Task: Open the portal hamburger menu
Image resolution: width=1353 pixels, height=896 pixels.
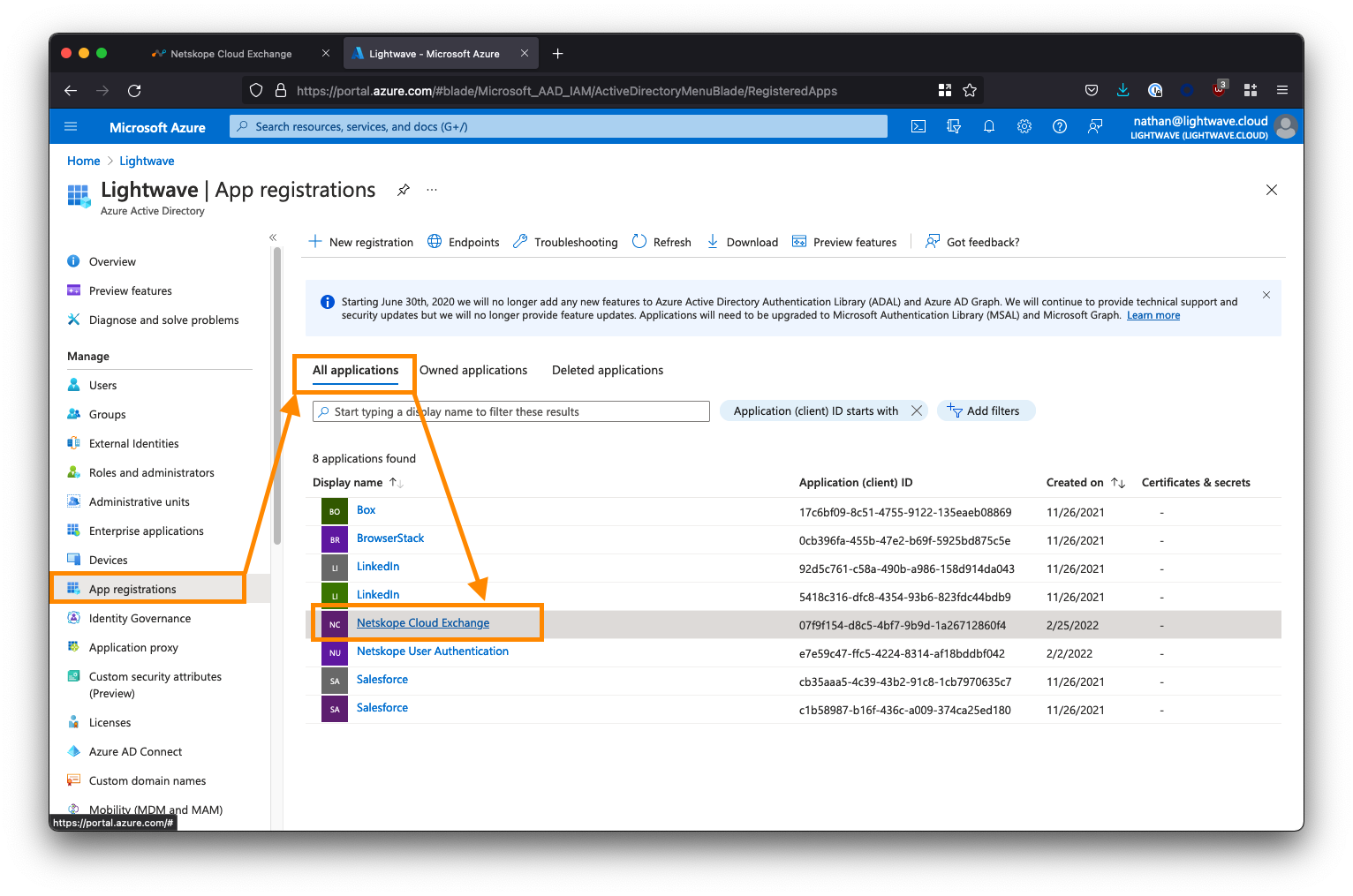Action: pos(72,127)
